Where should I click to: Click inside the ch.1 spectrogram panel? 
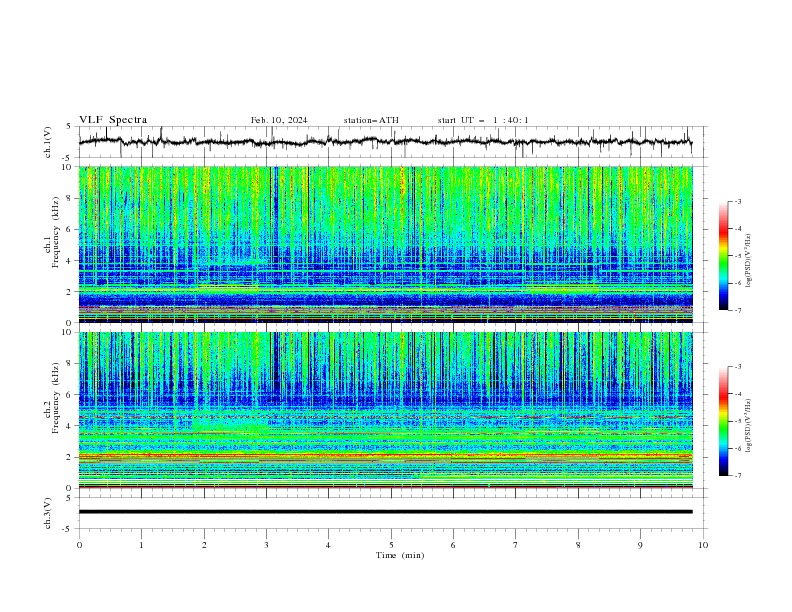pos(385,244)
